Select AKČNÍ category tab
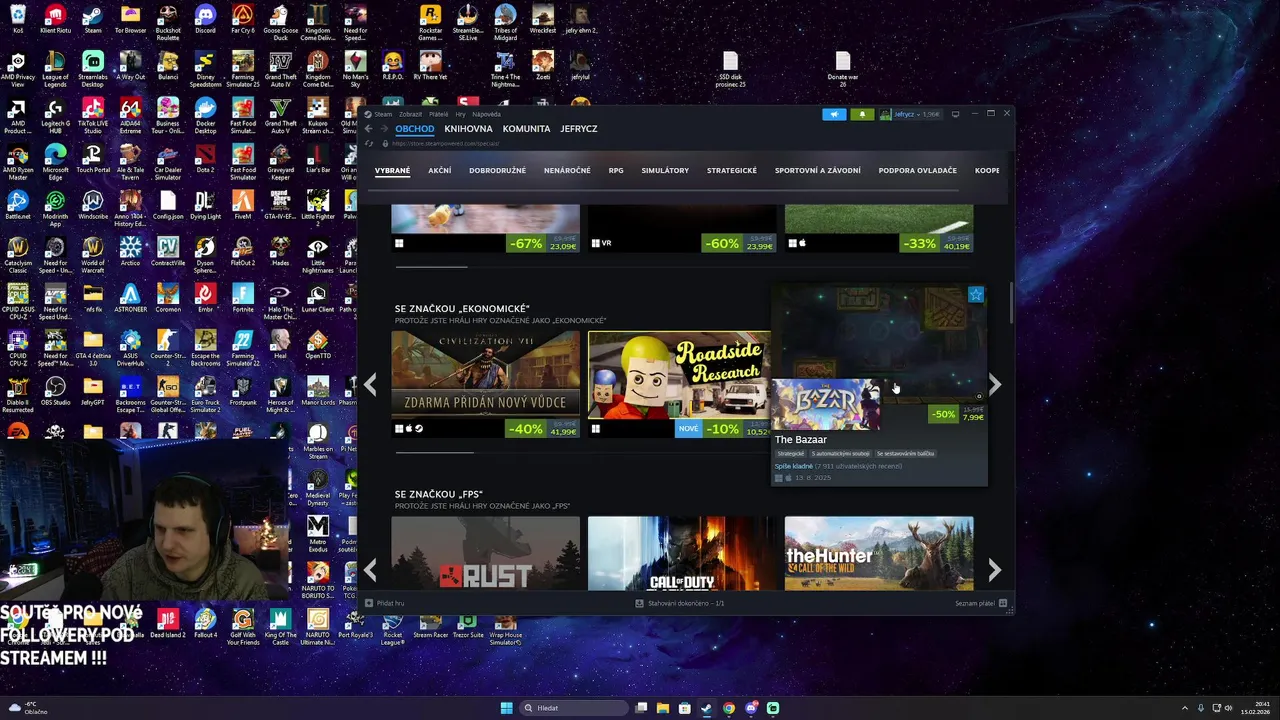Image resolution: width=1280 pixels, height=720 pixels. (x=439, y=171)
